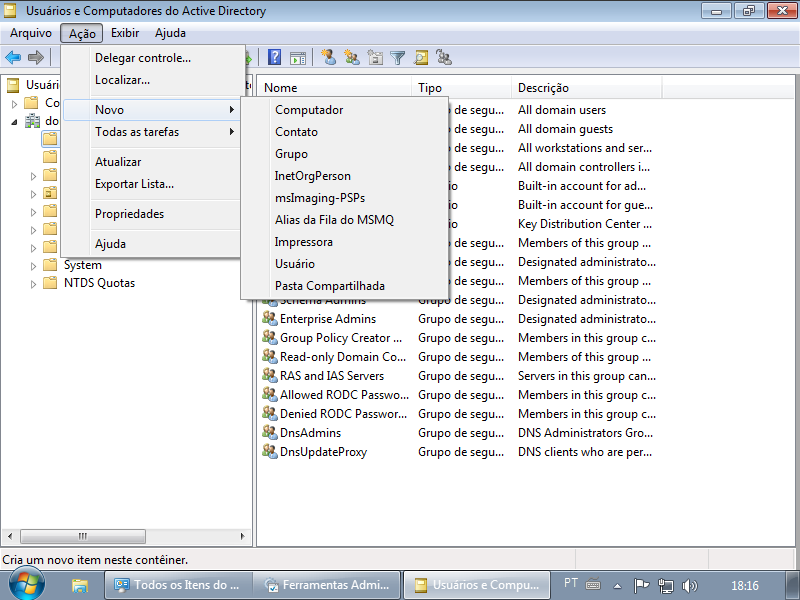Click the RAS and IAS Servers group icon
This screenshot has height=600, width=800.
tap(270, 376)
